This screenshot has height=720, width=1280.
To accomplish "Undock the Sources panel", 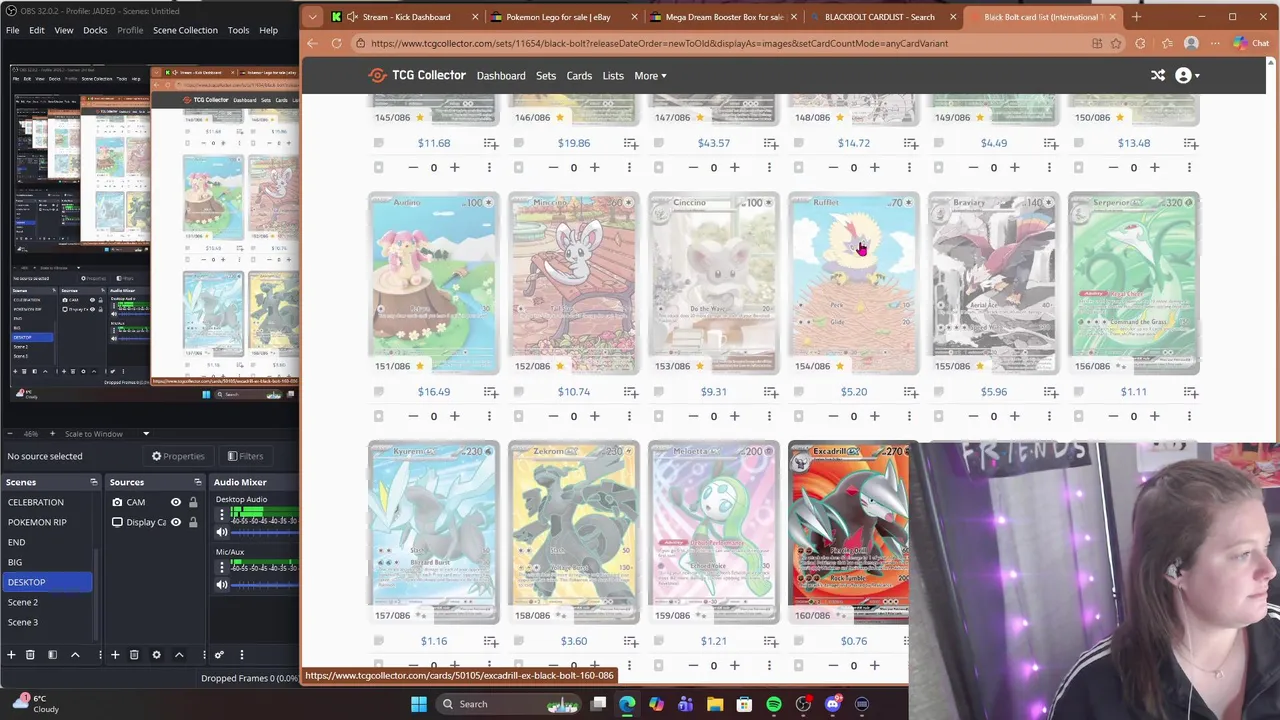I will 200,482.
